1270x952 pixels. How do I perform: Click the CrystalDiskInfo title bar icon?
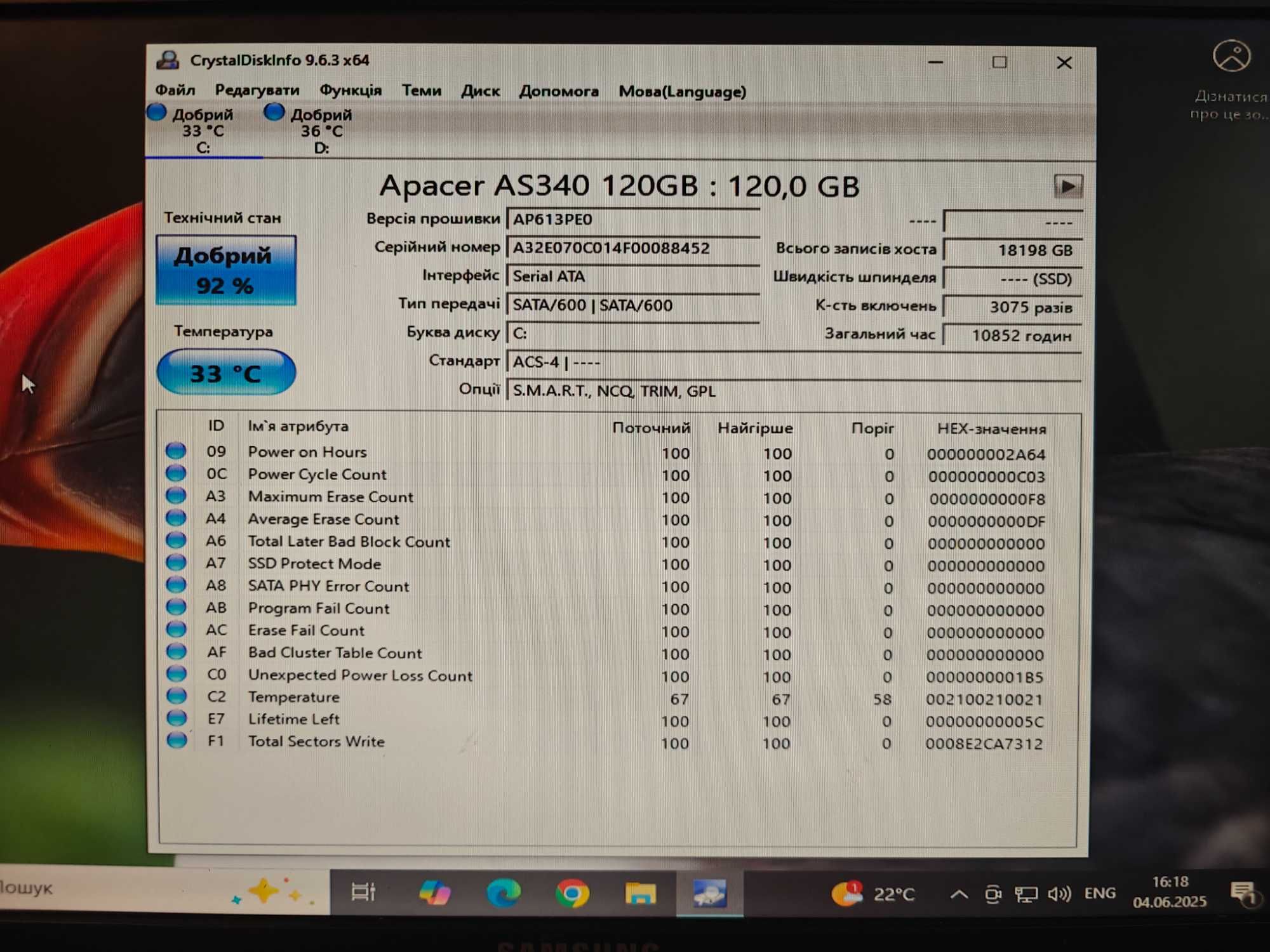tap(168, 60)
